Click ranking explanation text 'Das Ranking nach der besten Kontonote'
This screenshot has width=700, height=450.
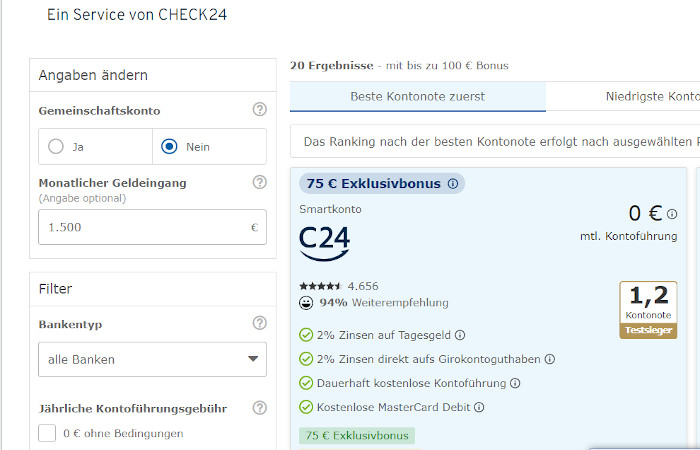pyautogui.click(x=420, y=142)
